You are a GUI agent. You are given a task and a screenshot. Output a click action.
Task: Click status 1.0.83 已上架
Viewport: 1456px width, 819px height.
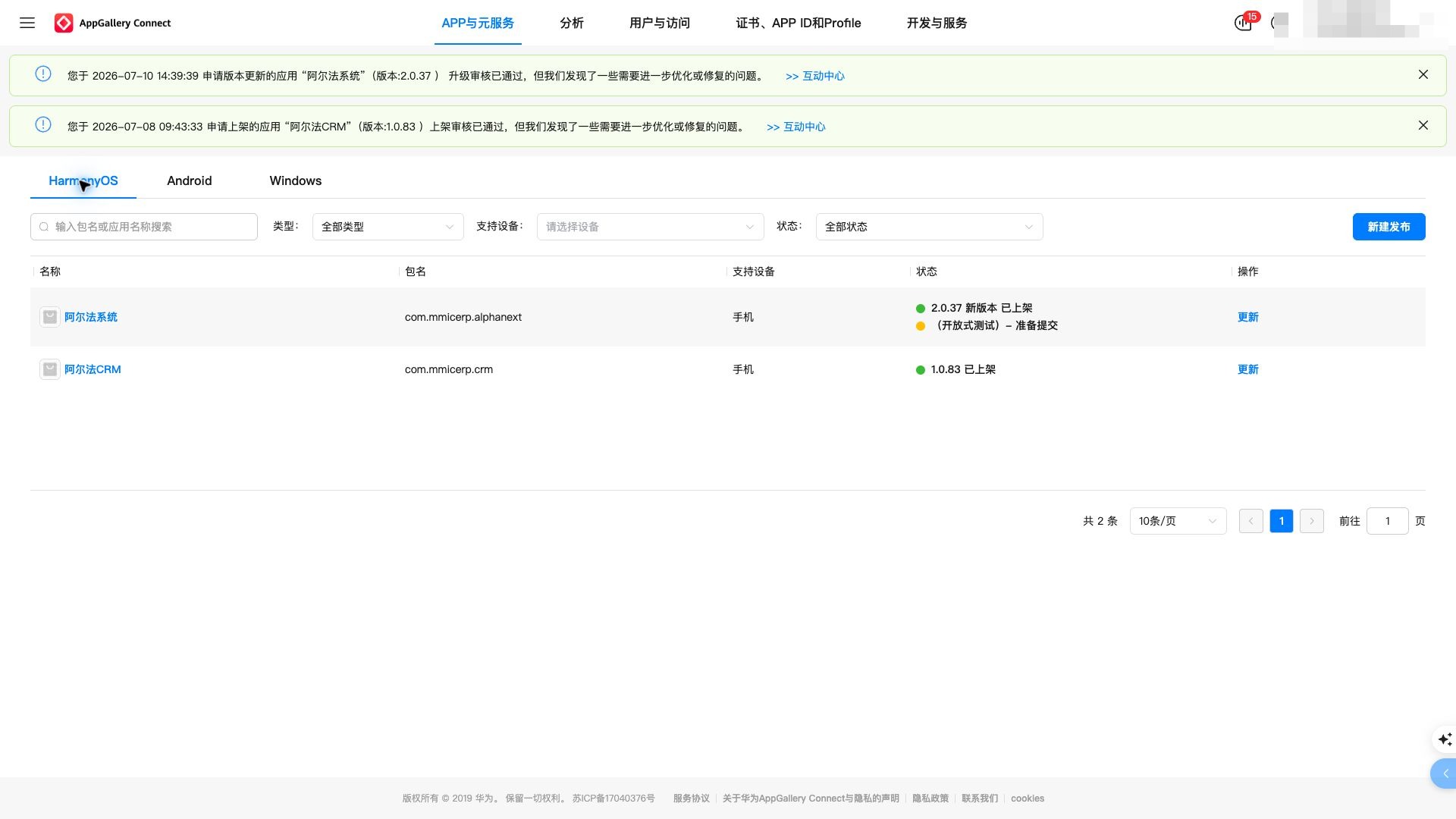964,369
